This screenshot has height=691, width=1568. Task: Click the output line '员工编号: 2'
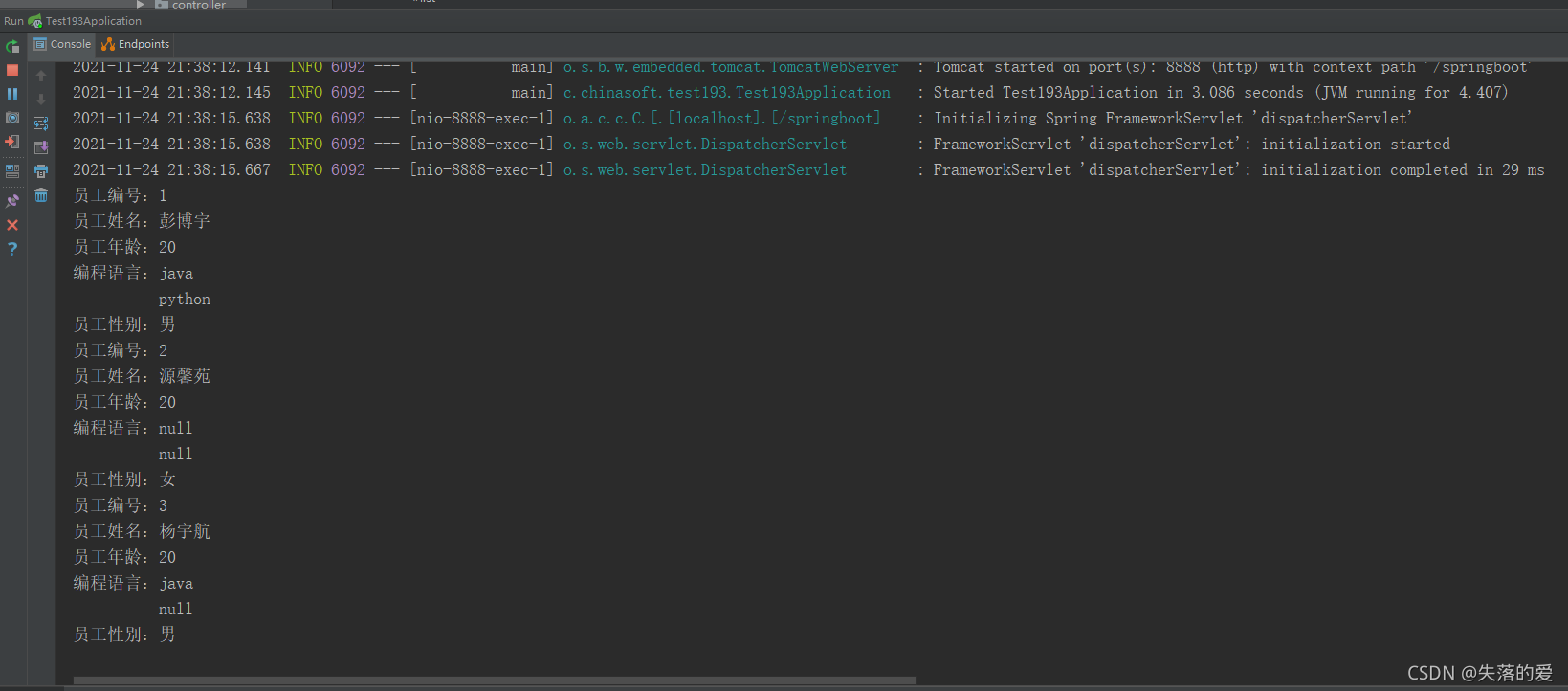(121, 350)
